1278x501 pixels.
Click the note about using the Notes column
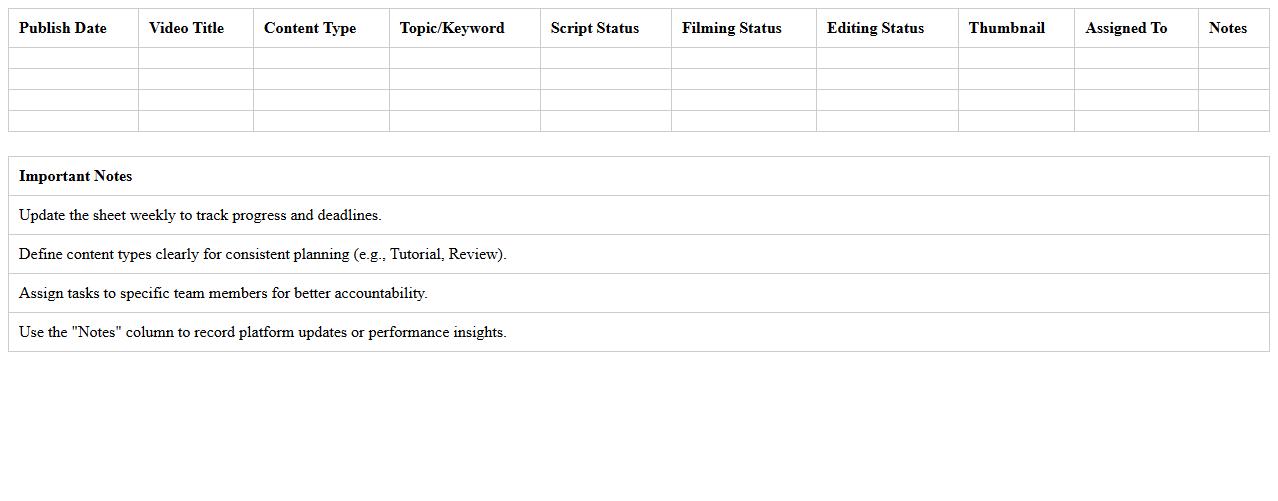[x=263, y=332]
